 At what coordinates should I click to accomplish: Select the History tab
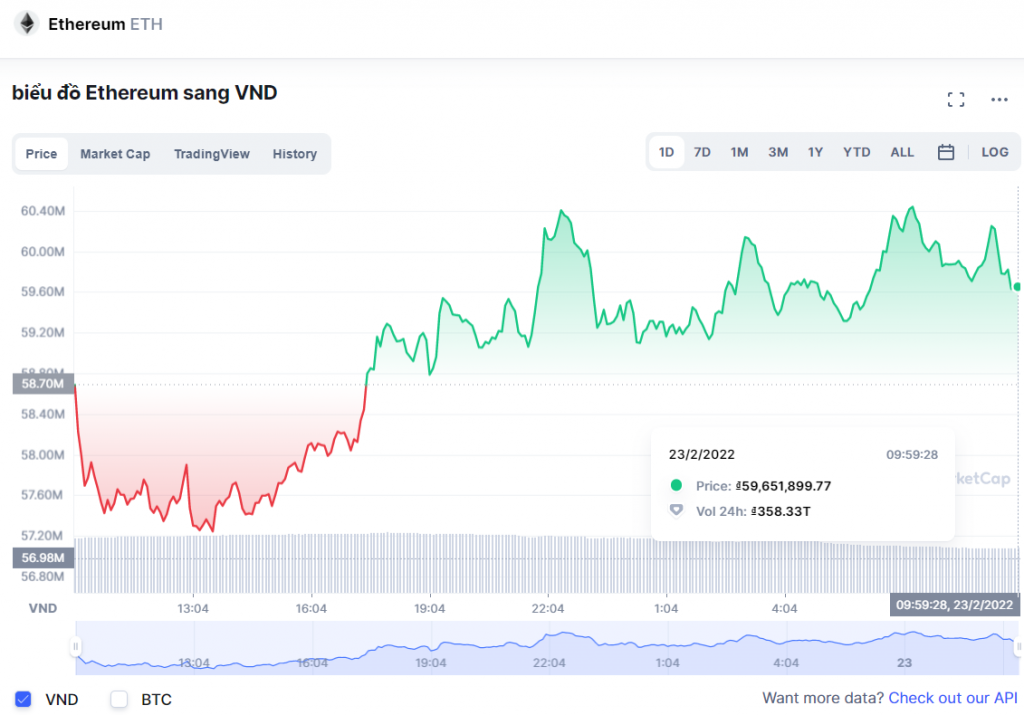click(x=294, y=154)
